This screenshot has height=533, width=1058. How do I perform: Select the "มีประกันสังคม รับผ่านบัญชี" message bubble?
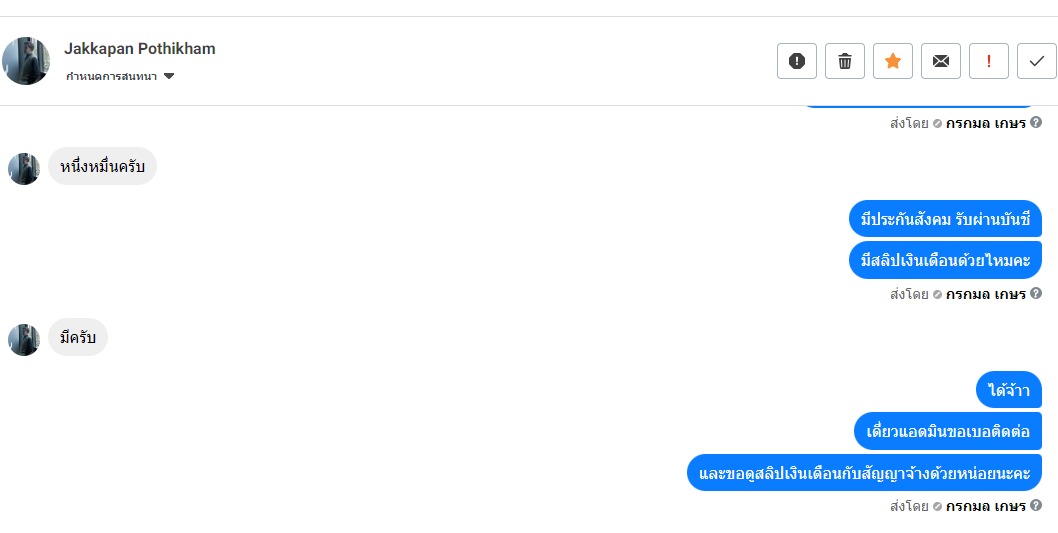pos(945,220)
